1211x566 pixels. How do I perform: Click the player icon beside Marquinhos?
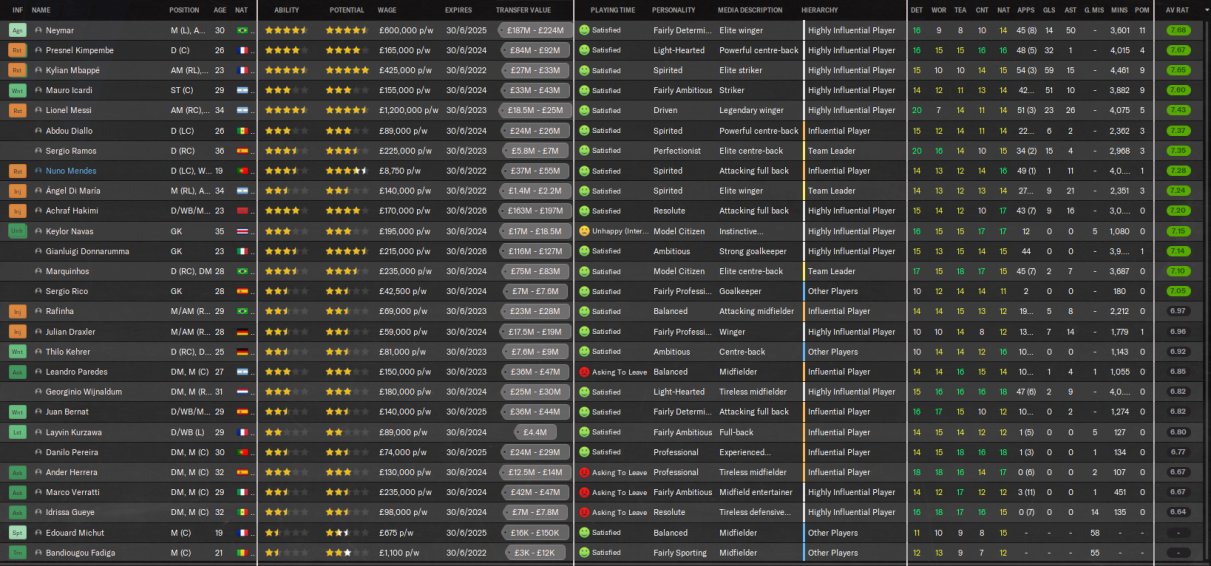(39, 271)
